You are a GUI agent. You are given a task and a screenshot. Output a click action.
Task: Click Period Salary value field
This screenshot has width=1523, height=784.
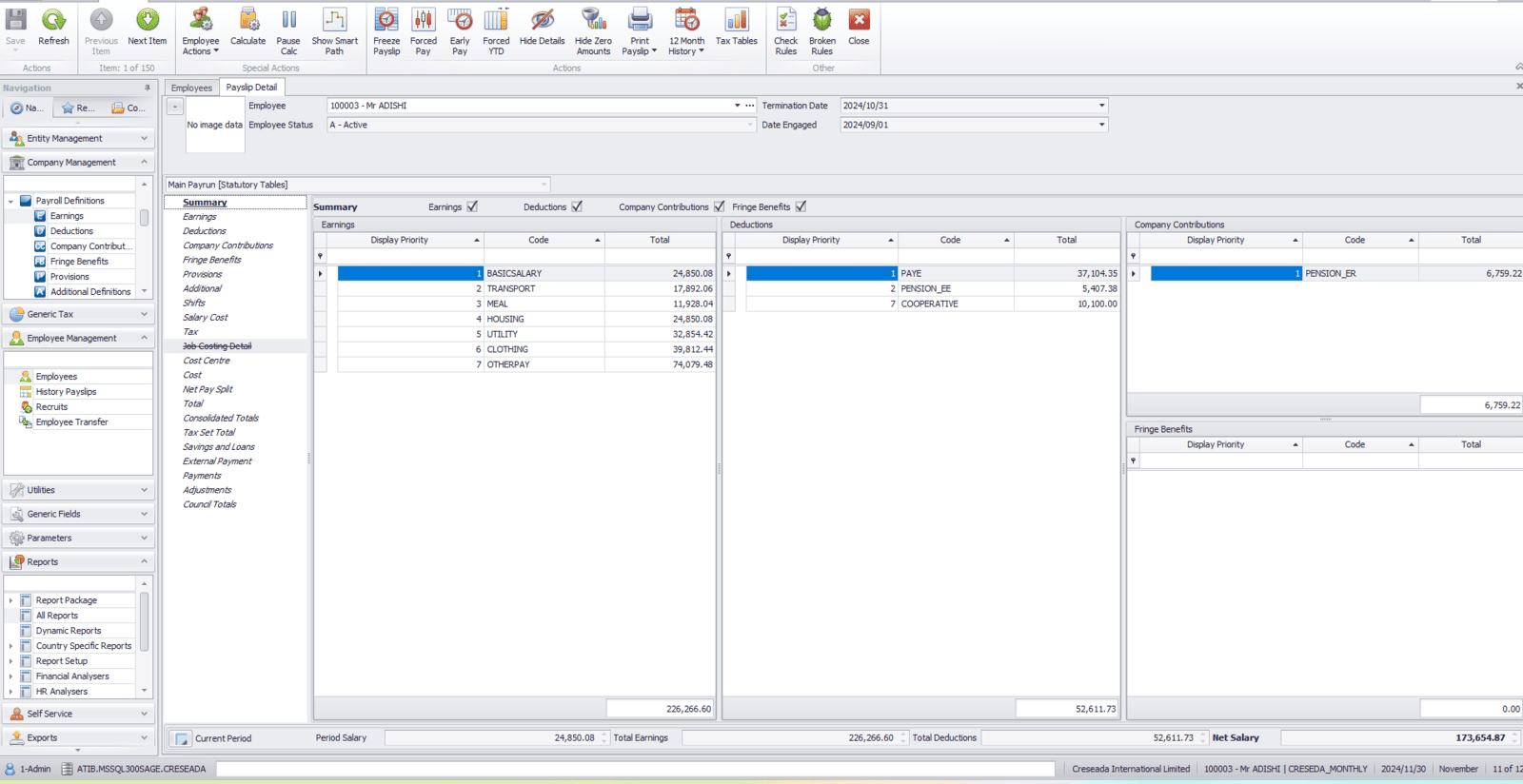(x=492, y=738)
